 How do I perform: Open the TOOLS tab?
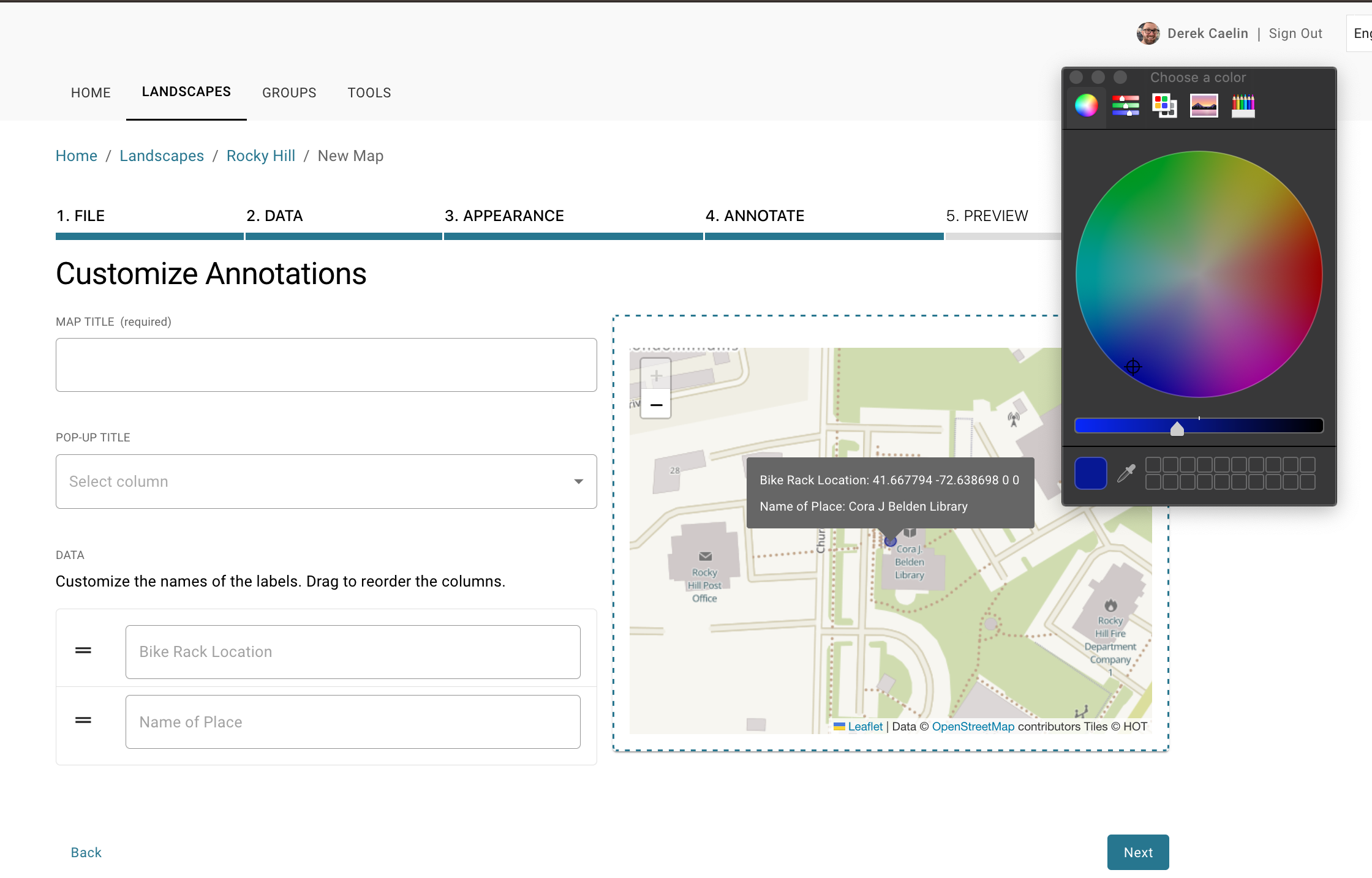[x=369, y=92]
